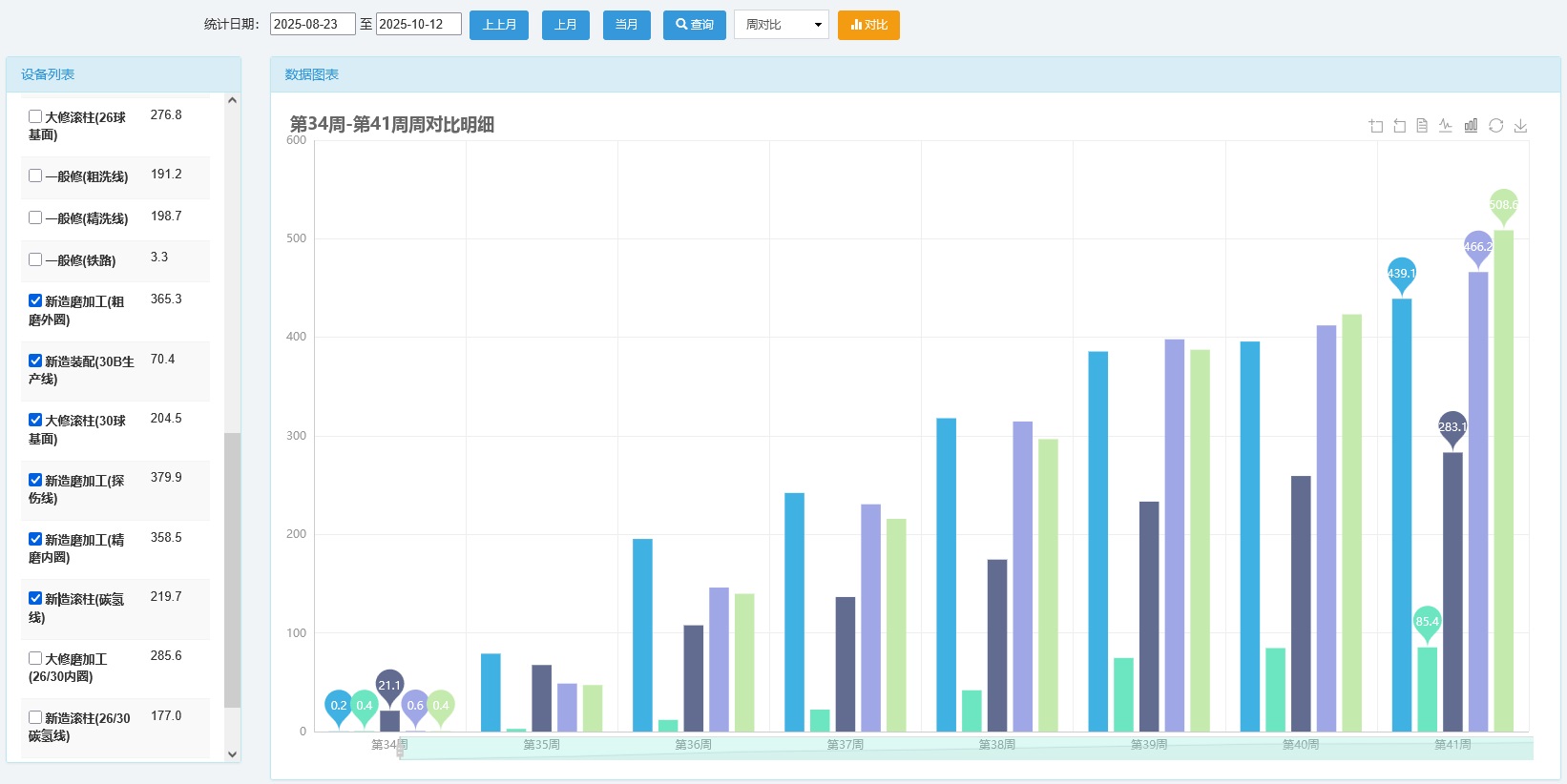This screenshot has width=1567, height=784.
Task: Click the start date field 2025-08-23
Action: coord(312,25)
